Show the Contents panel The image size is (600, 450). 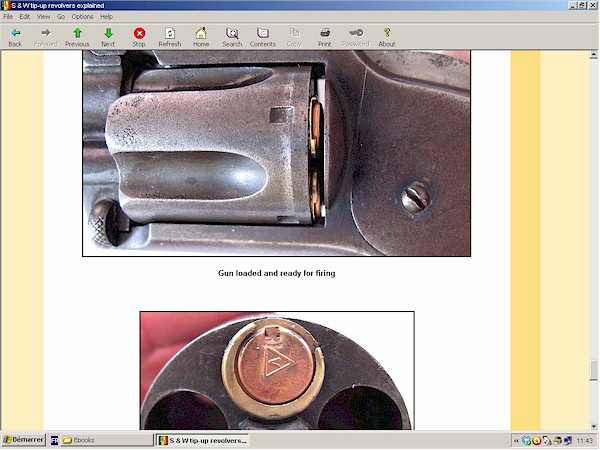point(263,37)
